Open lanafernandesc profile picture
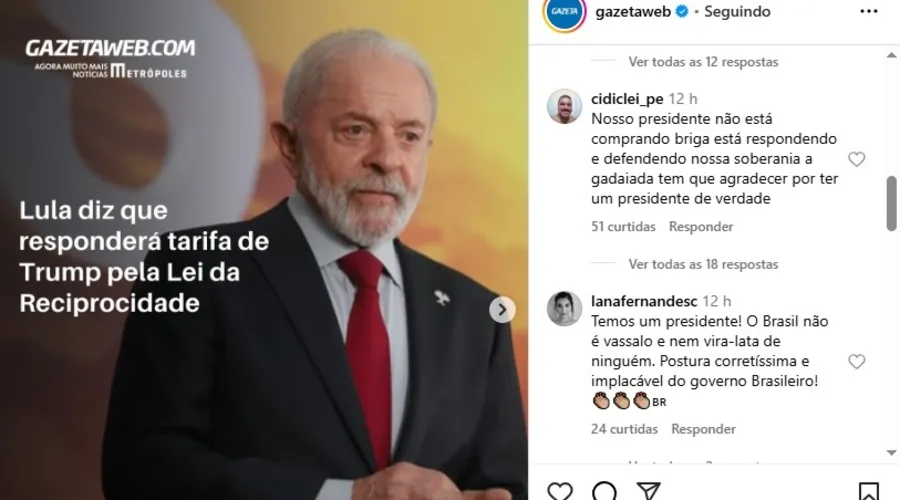The width and height of the screenshot is (900, 500). click(564, 308)
